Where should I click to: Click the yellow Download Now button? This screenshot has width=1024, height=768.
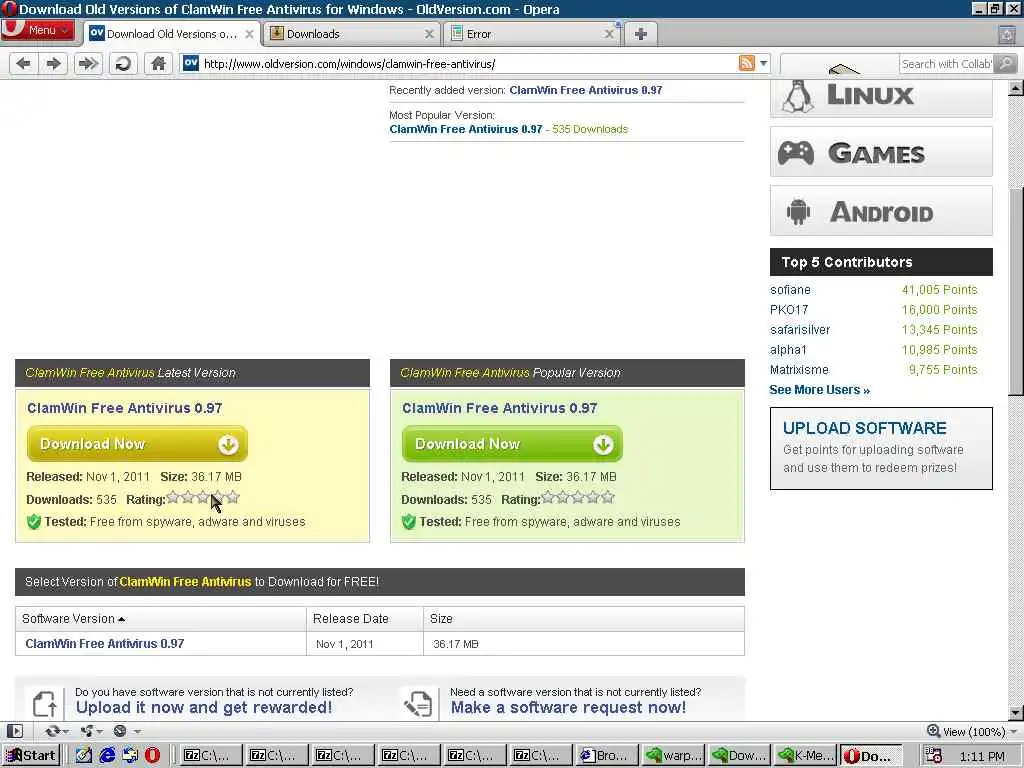137,444
